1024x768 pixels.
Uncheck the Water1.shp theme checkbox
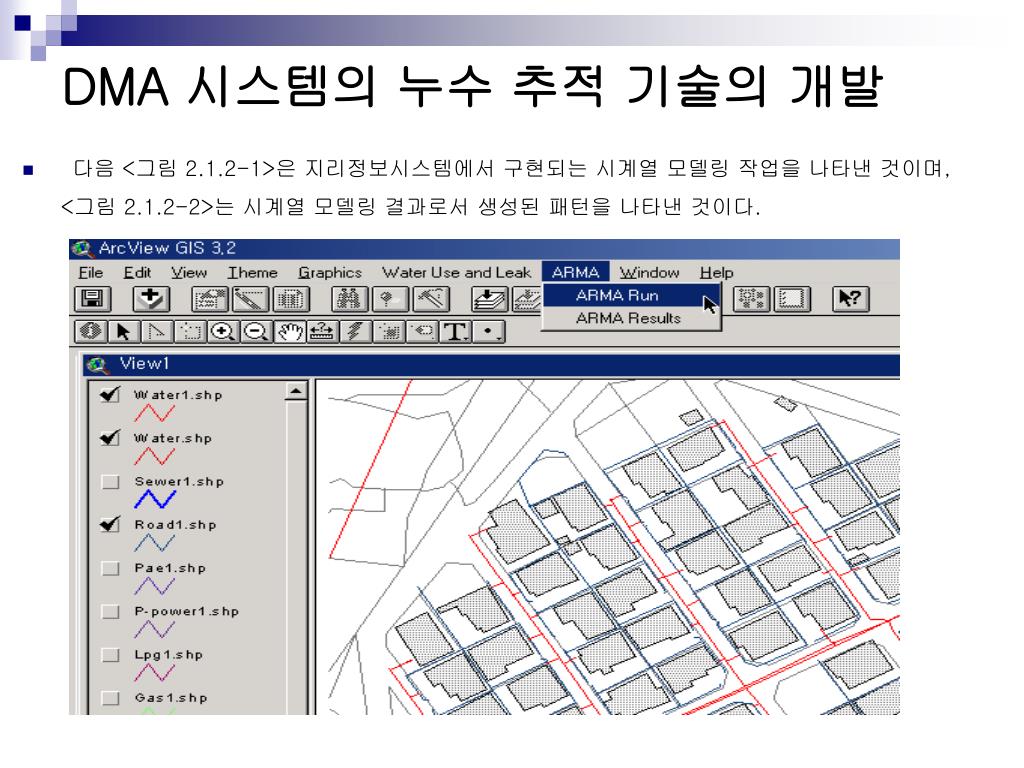[110, 395]
